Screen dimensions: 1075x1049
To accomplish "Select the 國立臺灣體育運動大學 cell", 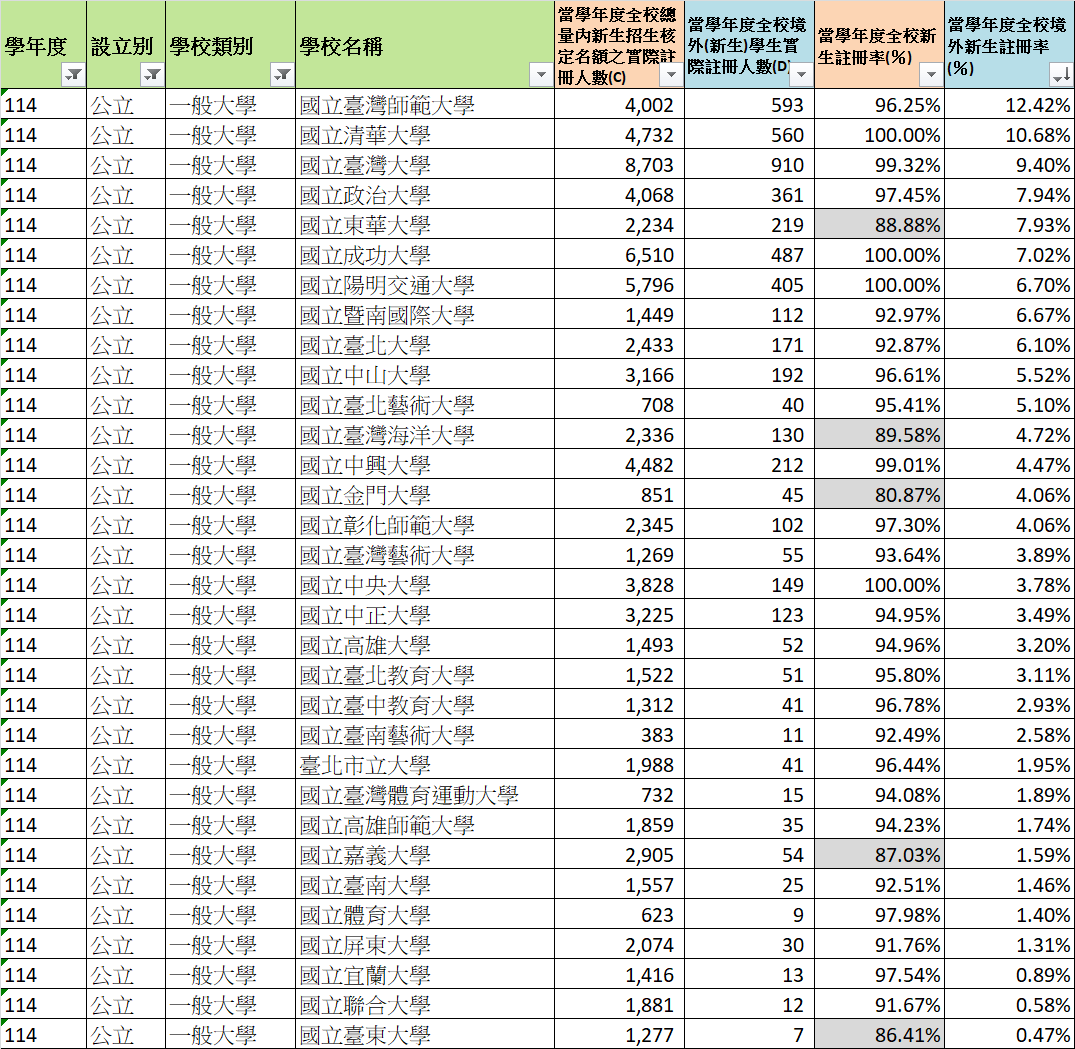I will (x=425, y=795).
